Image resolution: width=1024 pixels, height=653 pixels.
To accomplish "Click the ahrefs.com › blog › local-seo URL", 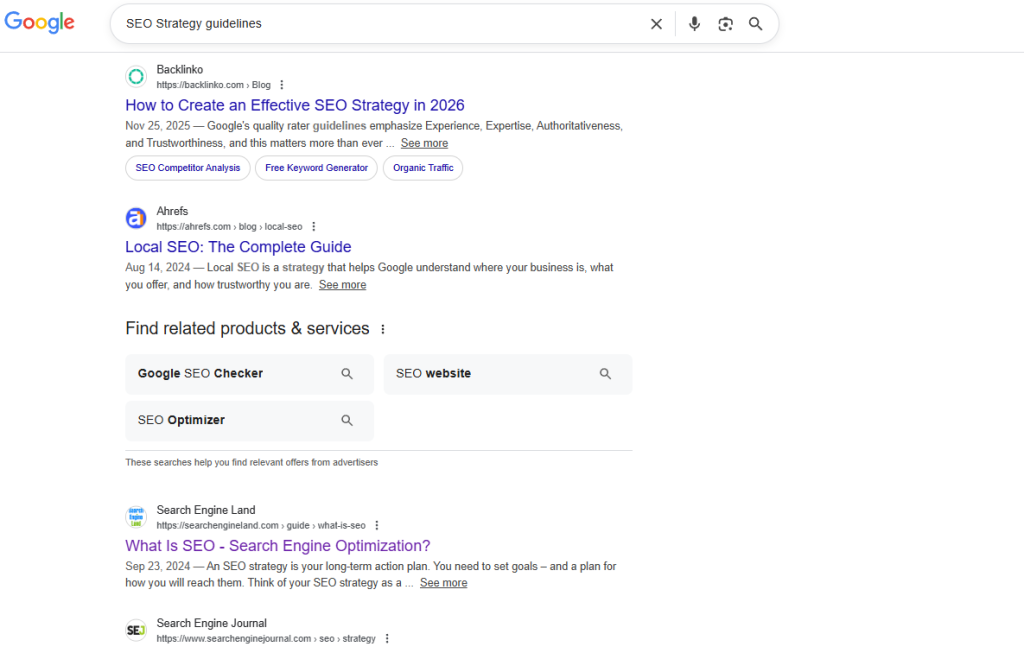I will pyautogui.click(x=229, y=227).
